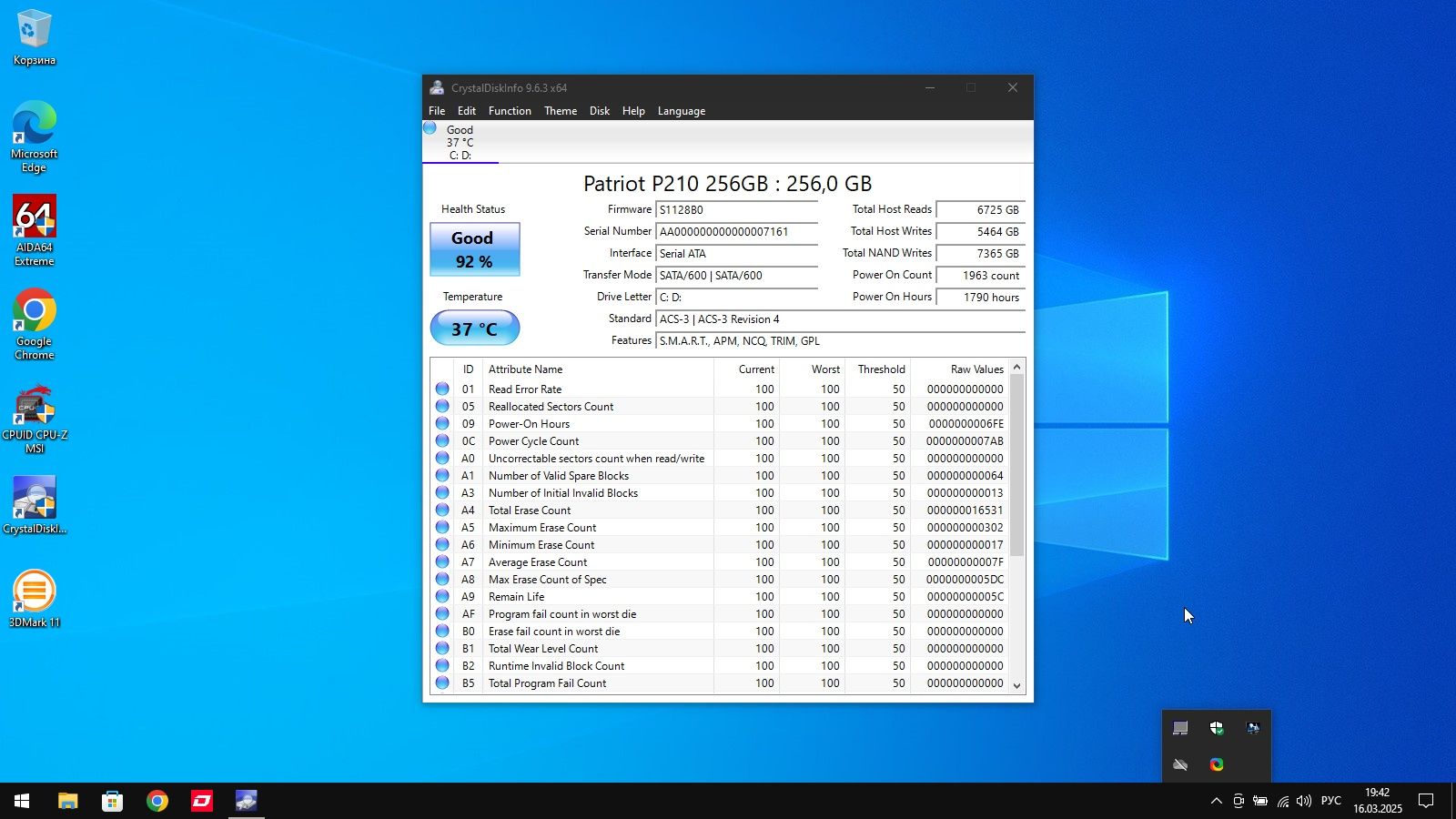Select the Total Erase Count row
The height and width of the screenshot is (819, 1456).
(720, 510)
